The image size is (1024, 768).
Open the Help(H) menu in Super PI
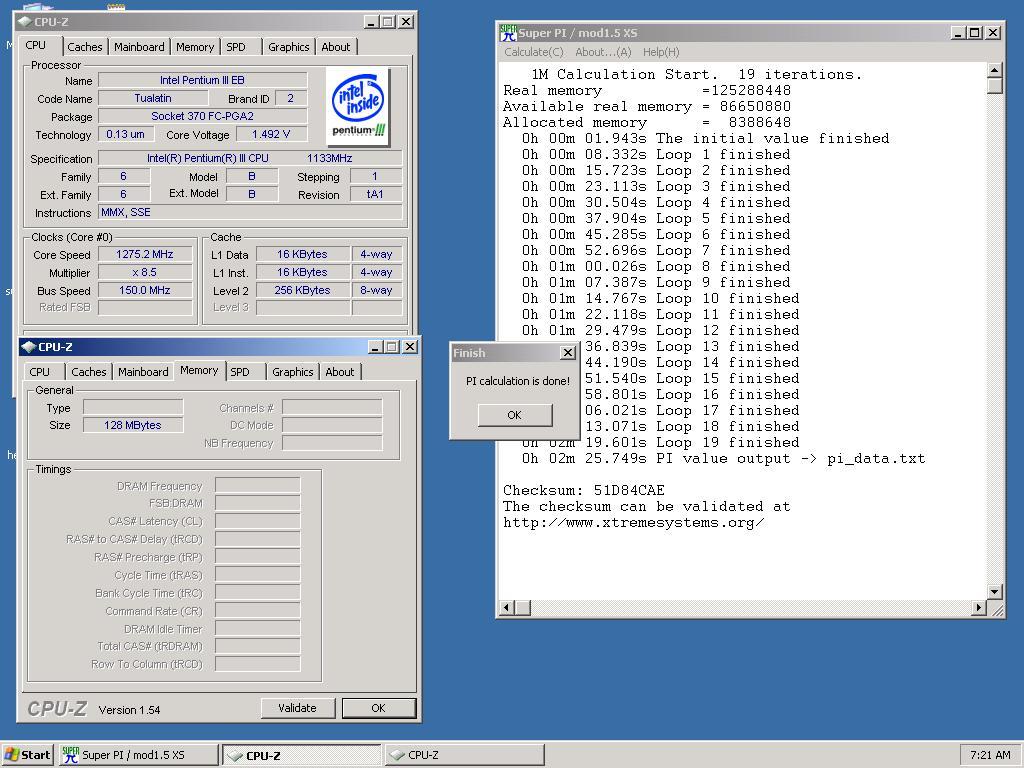point(661,52)
